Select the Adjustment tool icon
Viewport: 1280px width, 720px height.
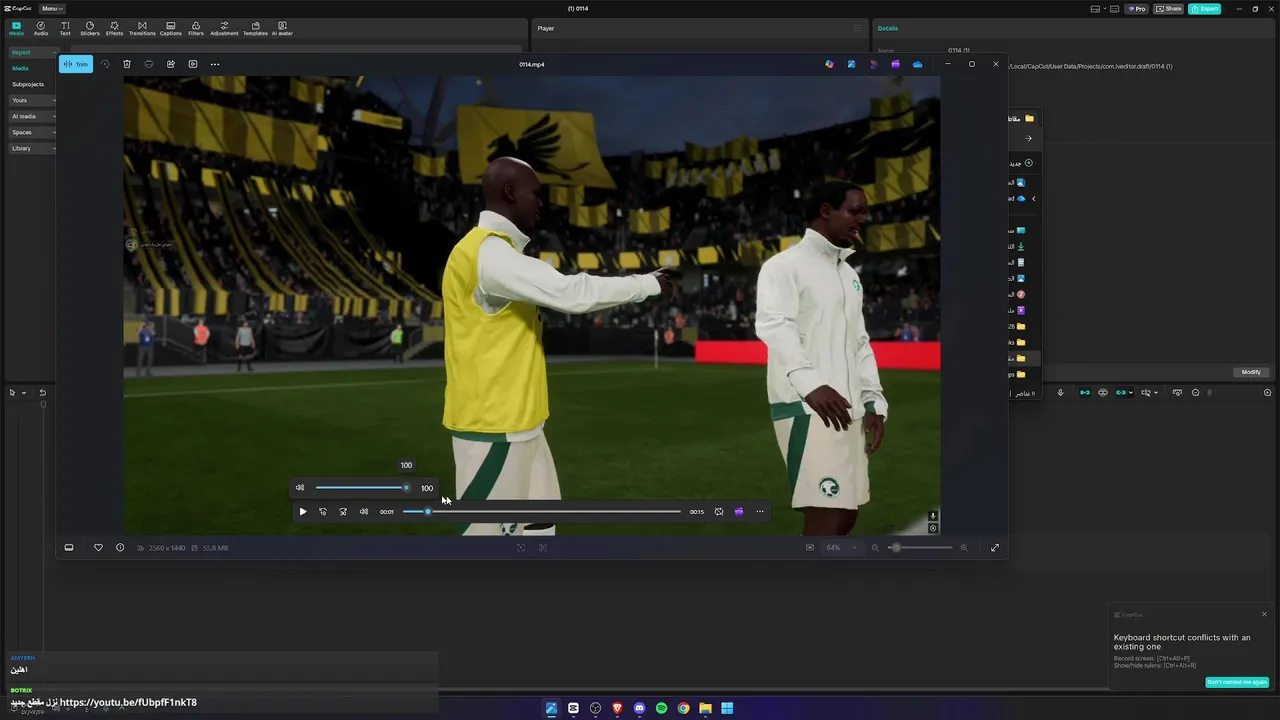(224, 28)
